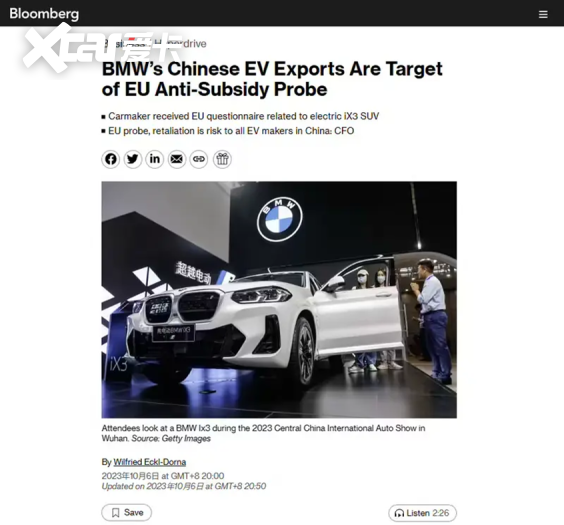Play the Listen 2:26 audio version
Viewport: 564px width, 525px height.
422,513
